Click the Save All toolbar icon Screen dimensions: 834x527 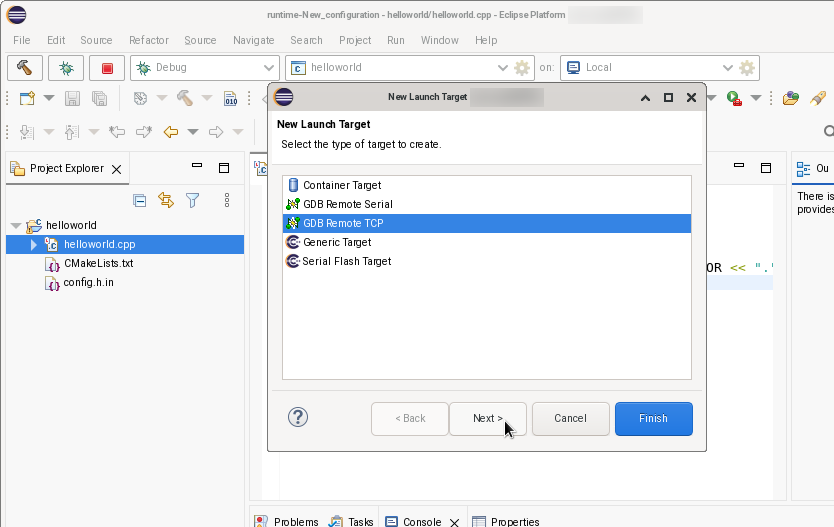click(99, 98)
